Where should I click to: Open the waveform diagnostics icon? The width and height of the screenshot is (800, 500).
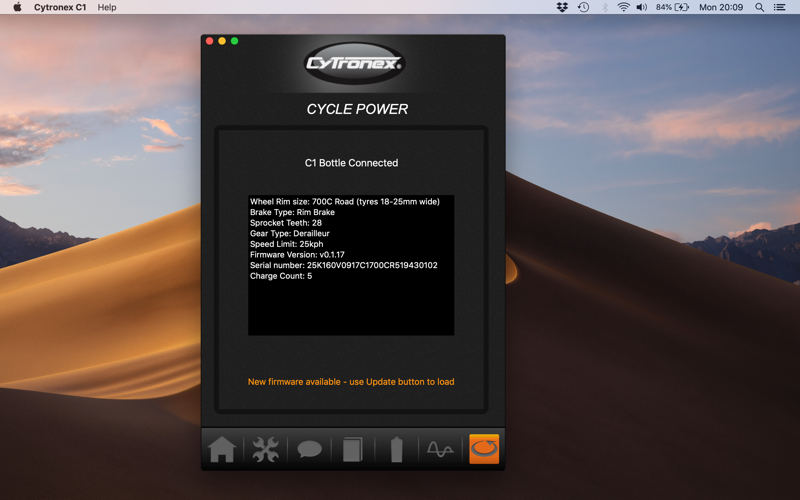pos(440,449)
